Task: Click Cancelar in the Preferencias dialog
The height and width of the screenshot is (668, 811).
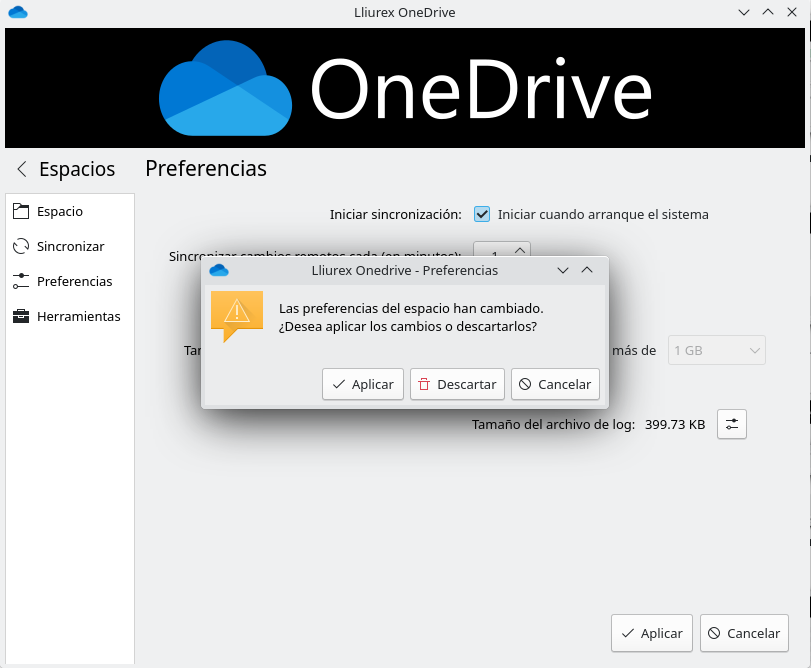Action: pyautogui.click(x=555, y=384)
